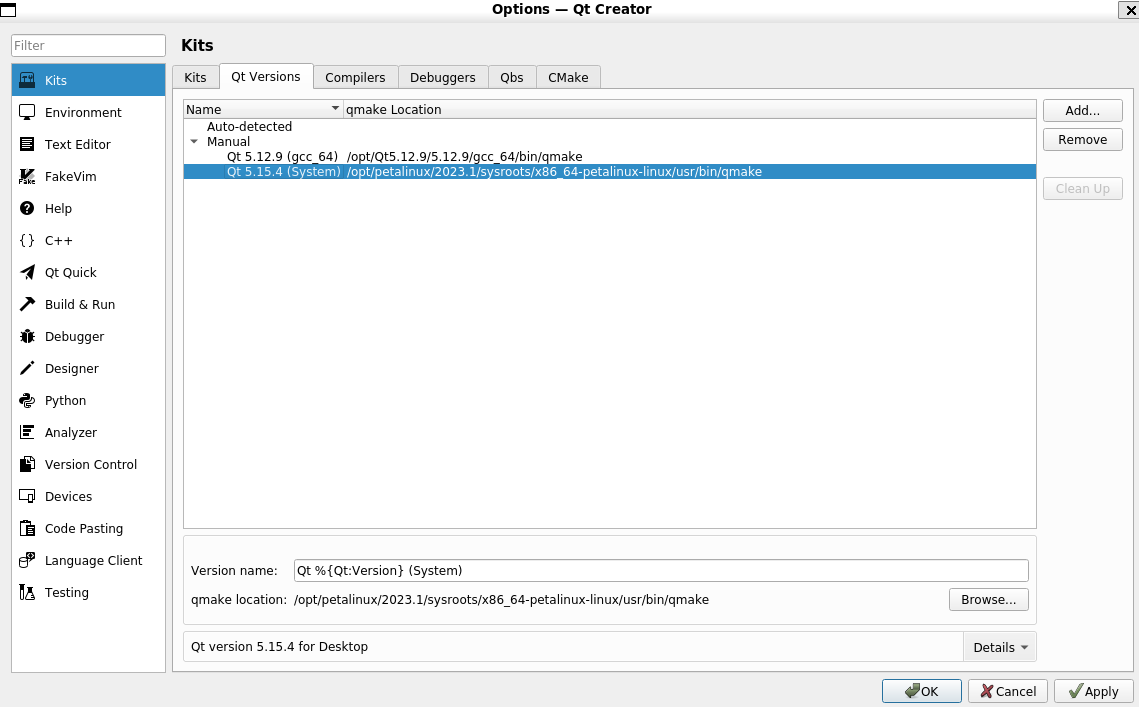Switch to the Debuggers tab
Viewport: 1139px width, 707px height.
point(442,77)
